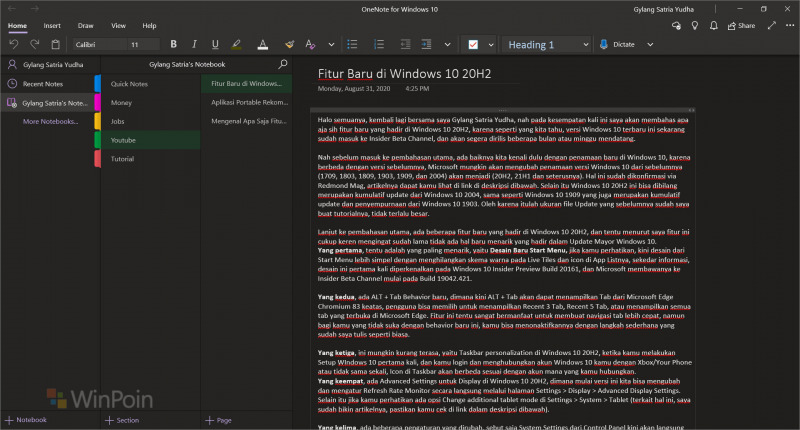Click the sync status cloud icon
This screenshot has width=800, height=430.
(x=676, y=26)
